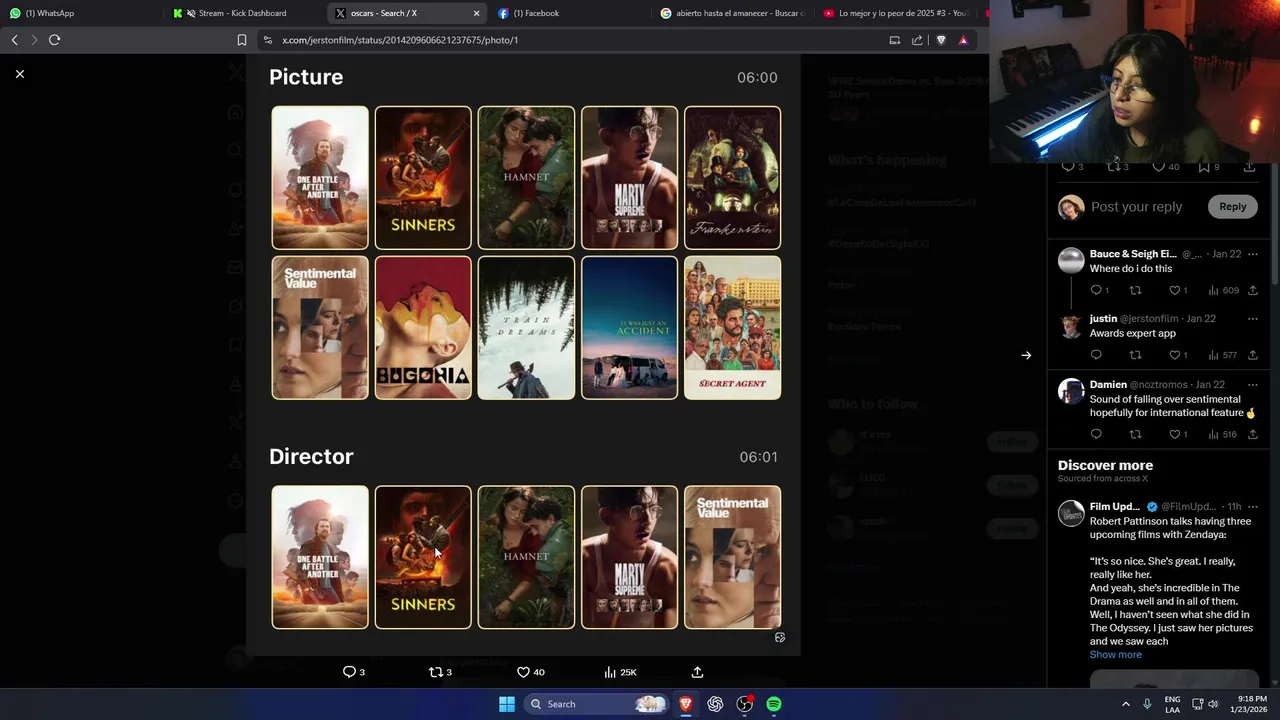Click the browser back arrow

(x=14, y=40)
